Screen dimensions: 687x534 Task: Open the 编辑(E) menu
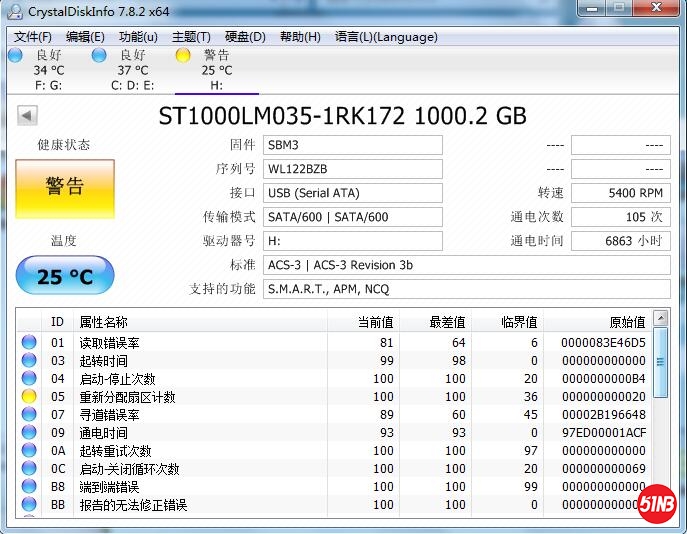click(85, 37)
